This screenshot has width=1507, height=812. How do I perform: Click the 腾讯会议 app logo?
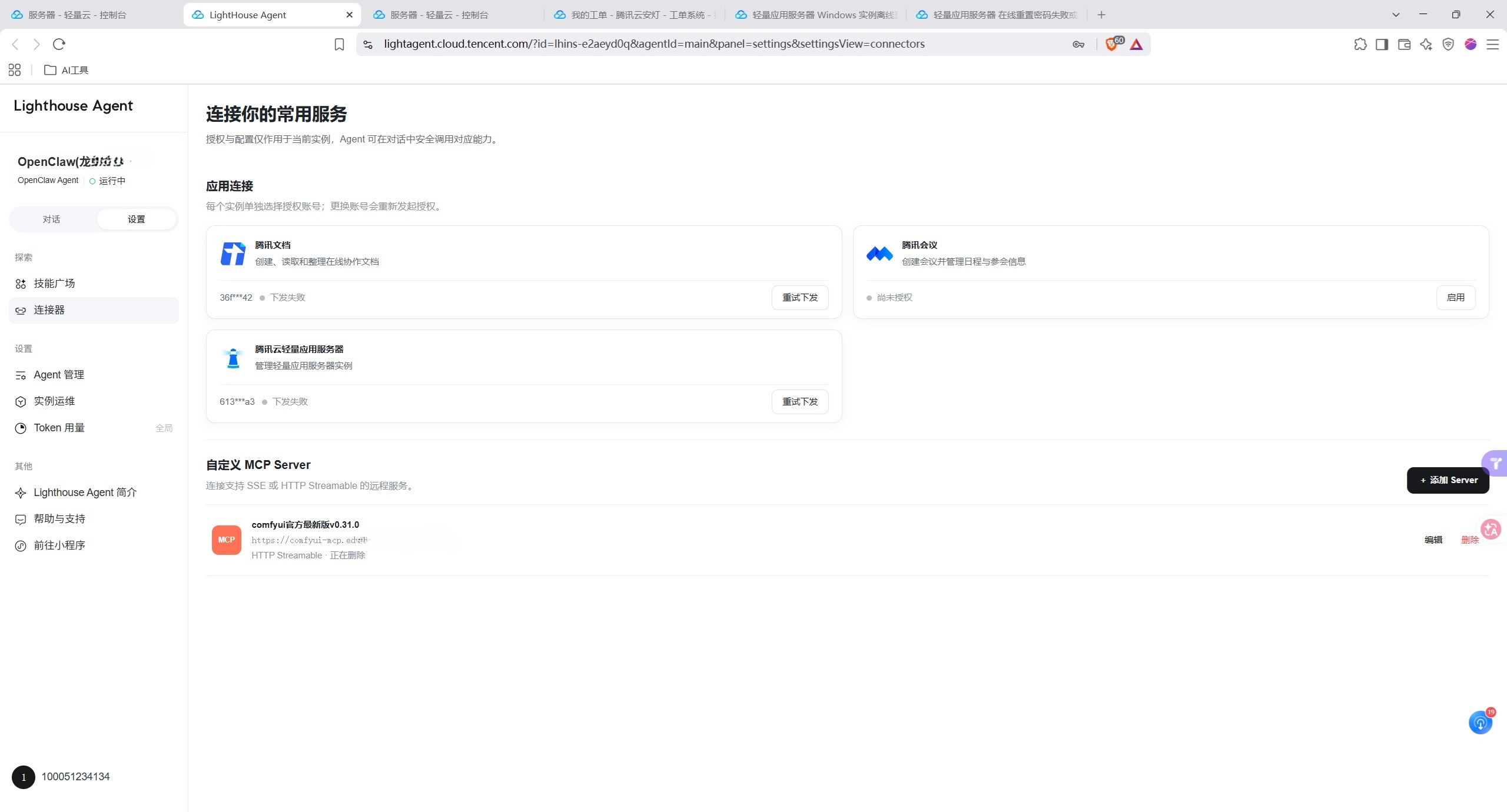click(880, 254)
